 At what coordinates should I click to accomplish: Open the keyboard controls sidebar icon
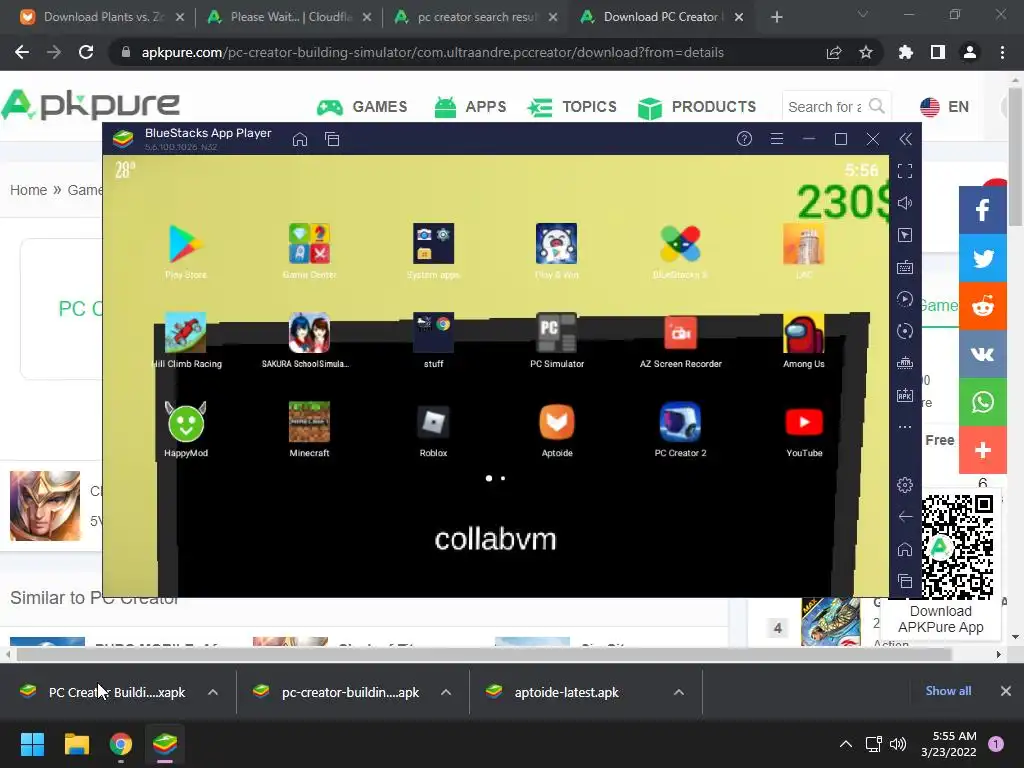click(x=904, y=267)
